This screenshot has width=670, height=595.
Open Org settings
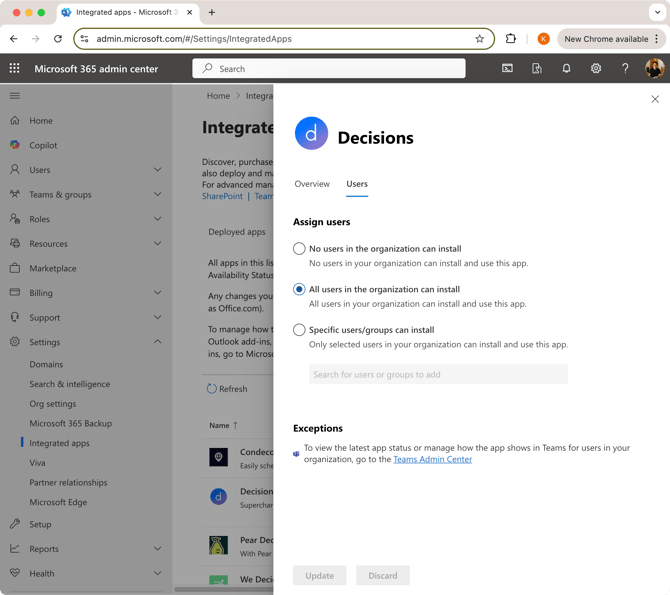(x=53, y=404)
